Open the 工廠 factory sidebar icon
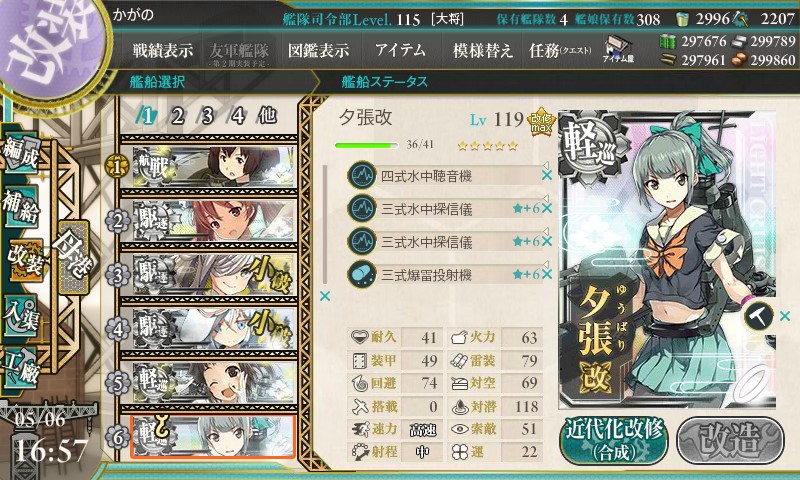800x480 pixels. tap(22, 368)
